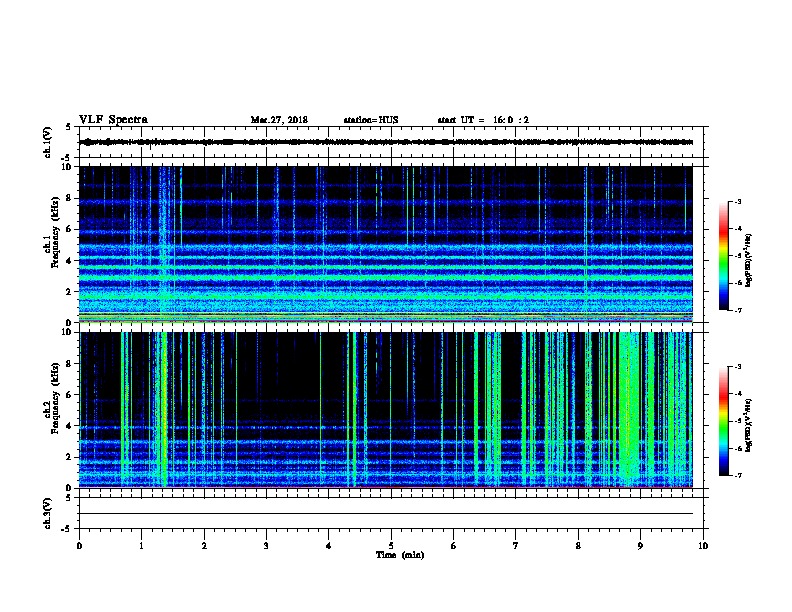Click the ch.2 color scale log(PSD) units label
The height and width of the screenshot is (612, 792).
point(748,425)
